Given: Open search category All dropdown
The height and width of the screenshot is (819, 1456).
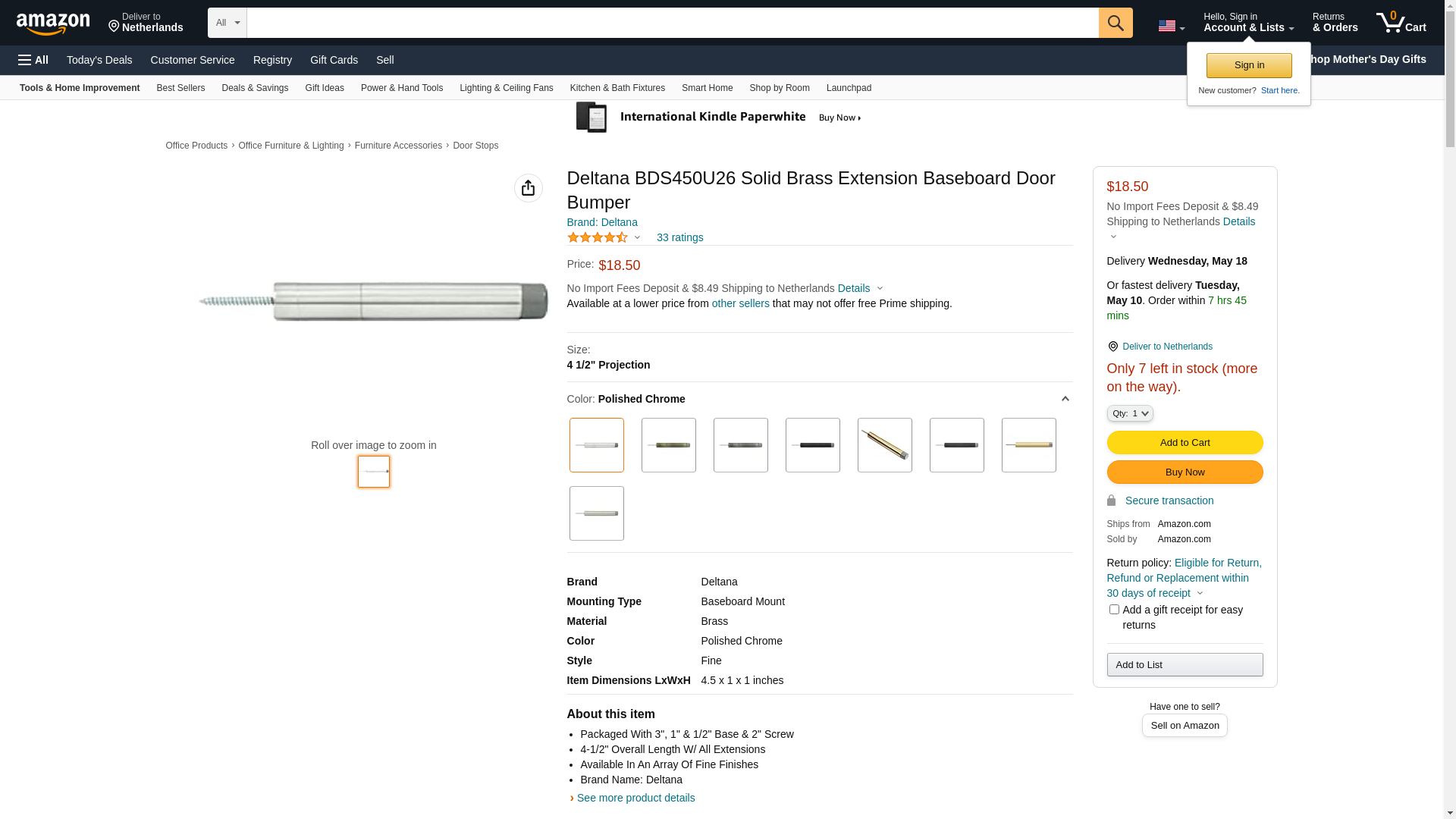Looking at the screenshot, I should click(227, 23).
